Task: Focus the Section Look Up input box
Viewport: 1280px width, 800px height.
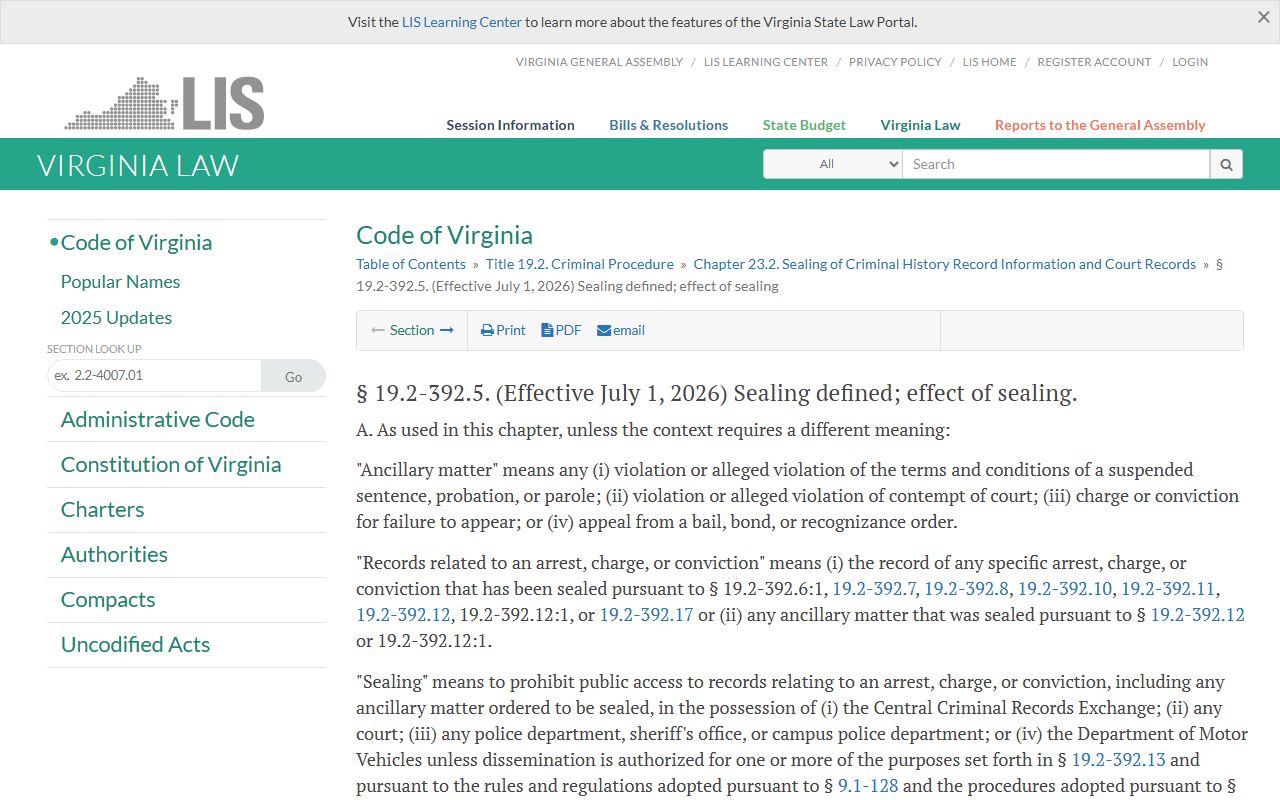Action: coord(154,376)
